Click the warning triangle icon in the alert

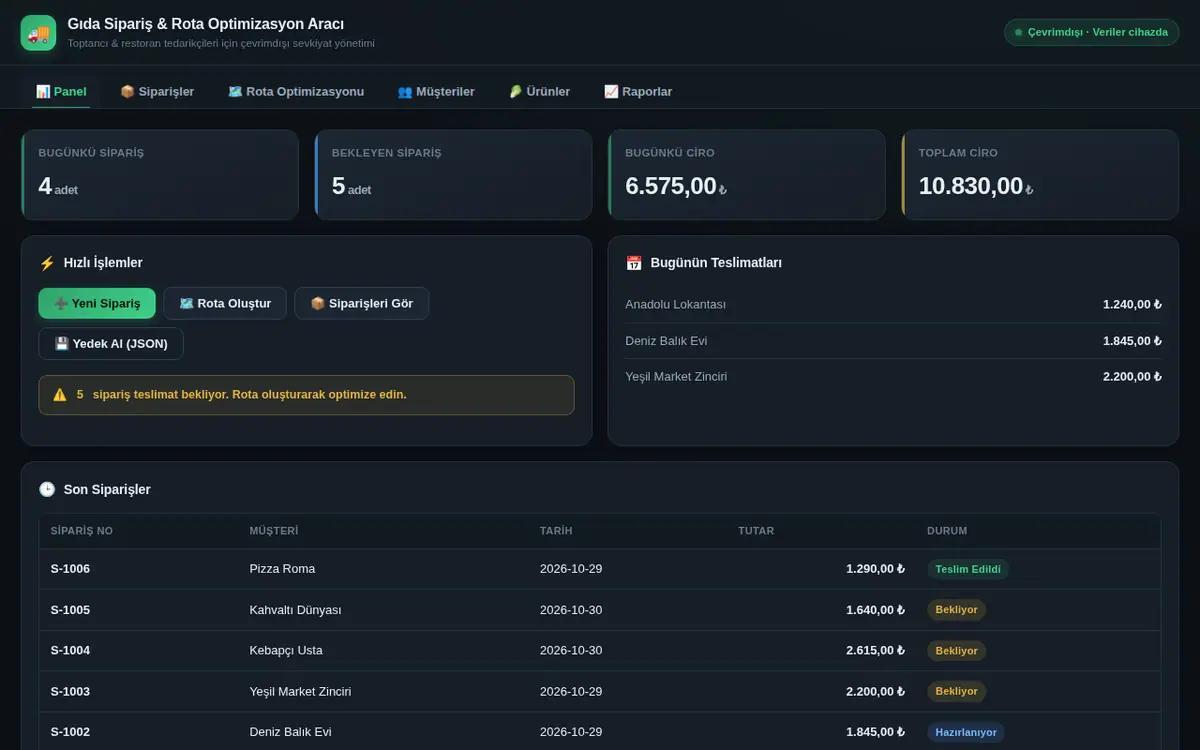coord(60,395)
